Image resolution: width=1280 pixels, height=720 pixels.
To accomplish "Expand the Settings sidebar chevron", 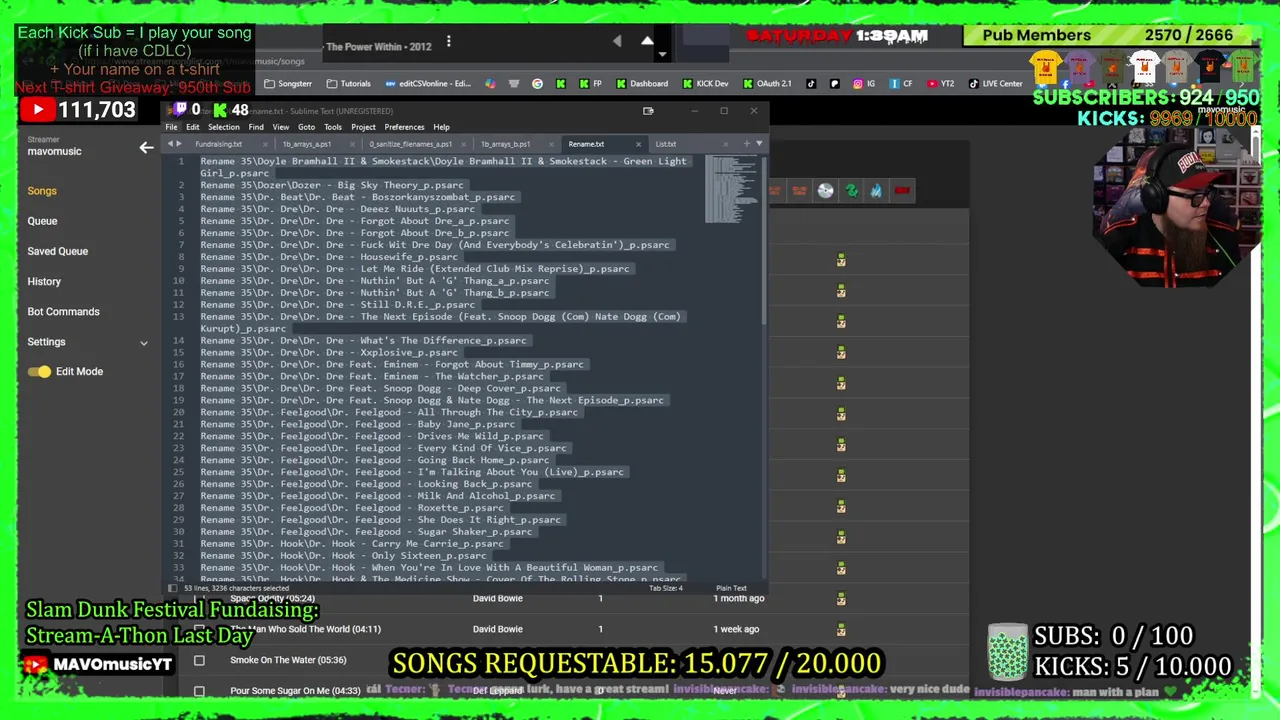I will click(x=143, y=343).
